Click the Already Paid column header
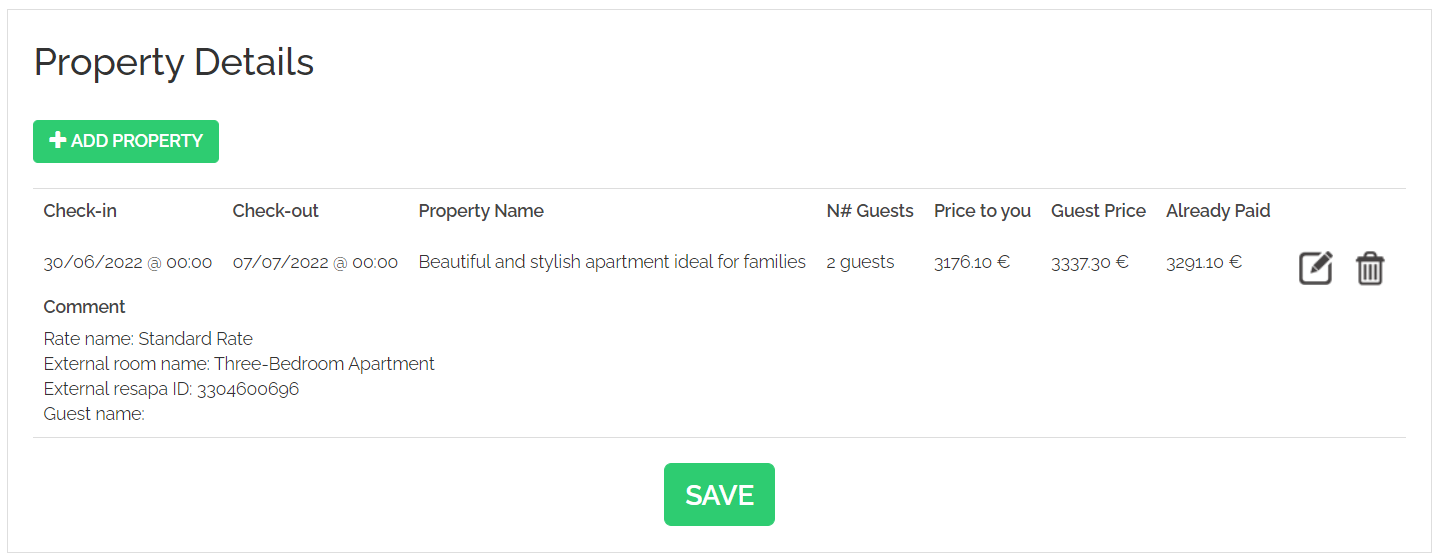The image size is (1438, 560). [x=1218, y=211]
